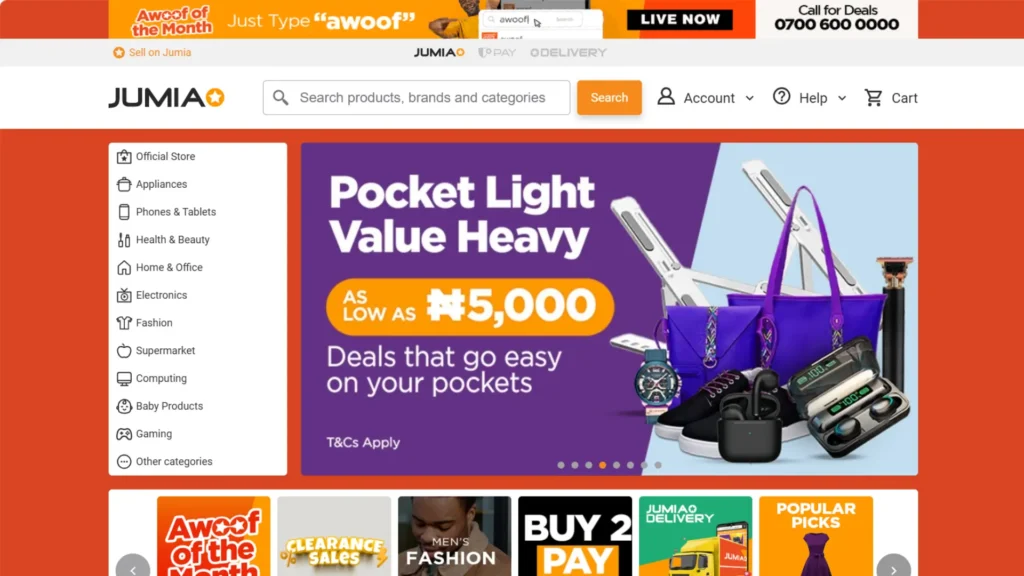Image resolution: width=1024 pixels, height=576 pixels.
Task: Switch to the Jumia Delivery tab
Action: [568, 52]
